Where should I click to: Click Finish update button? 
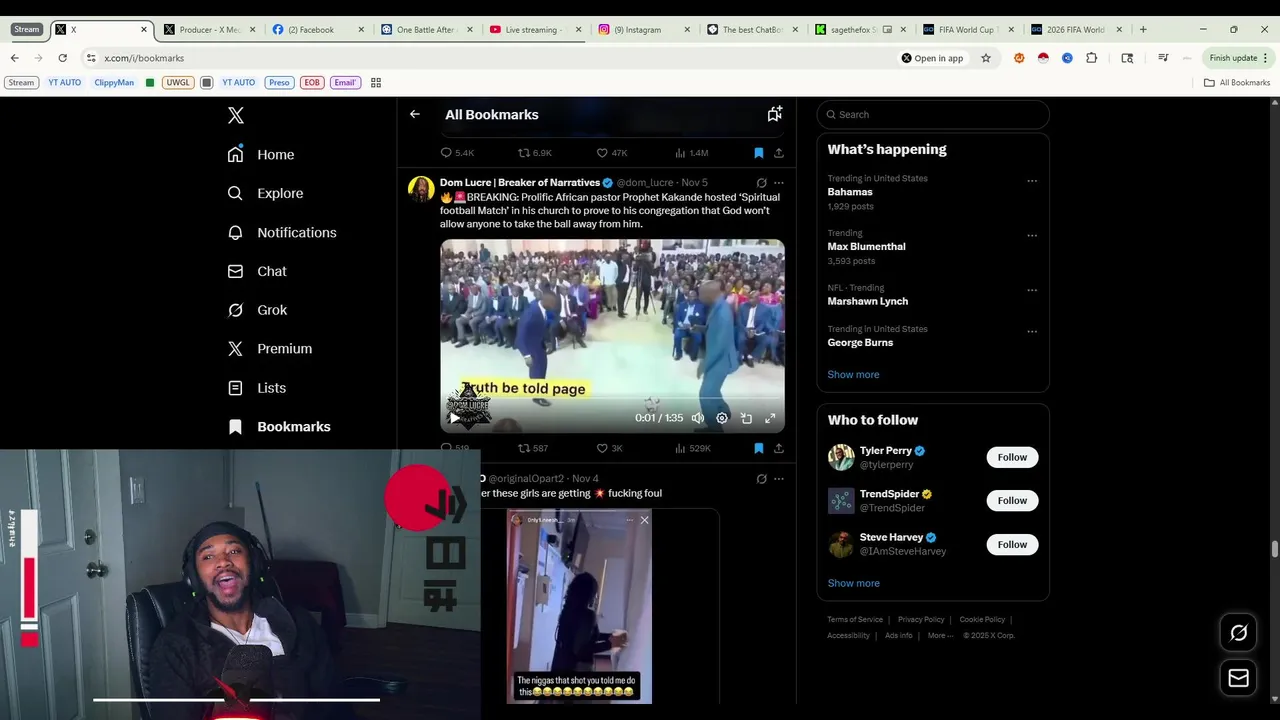1238,58
